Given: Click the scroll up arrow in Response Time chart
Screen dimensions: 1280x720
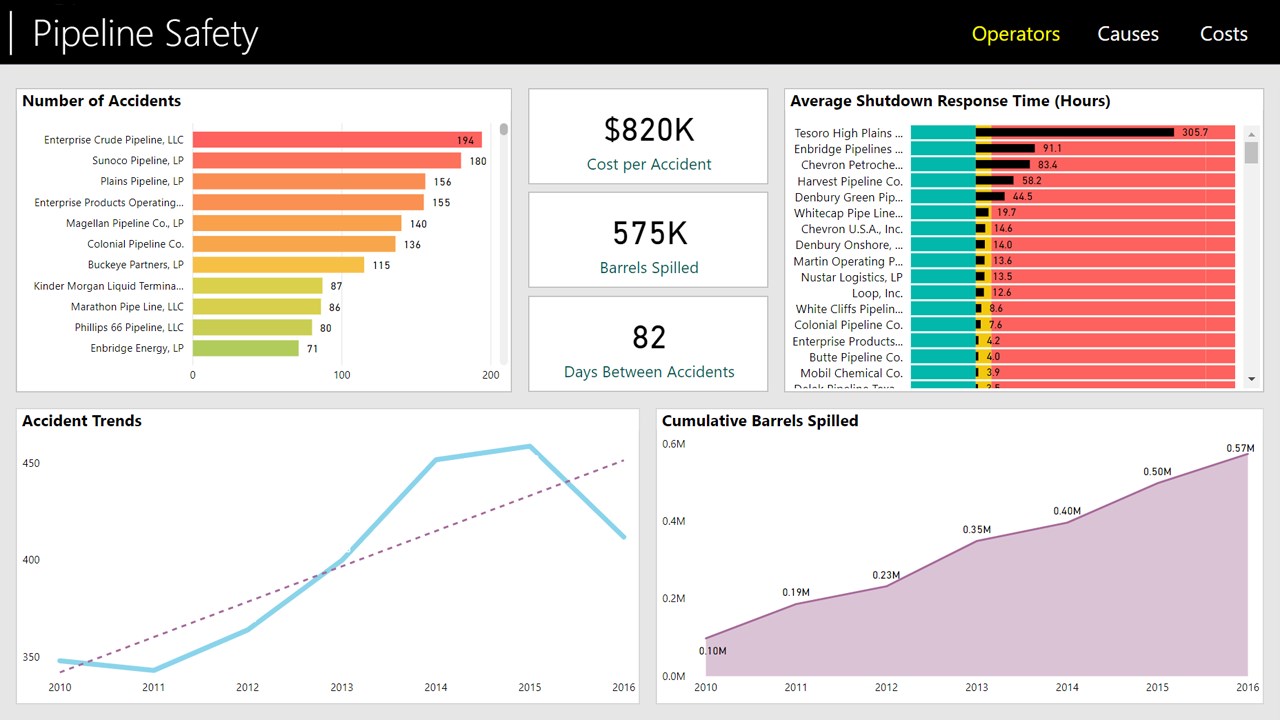Looking at the screenshot, I should pos(1251,133).
